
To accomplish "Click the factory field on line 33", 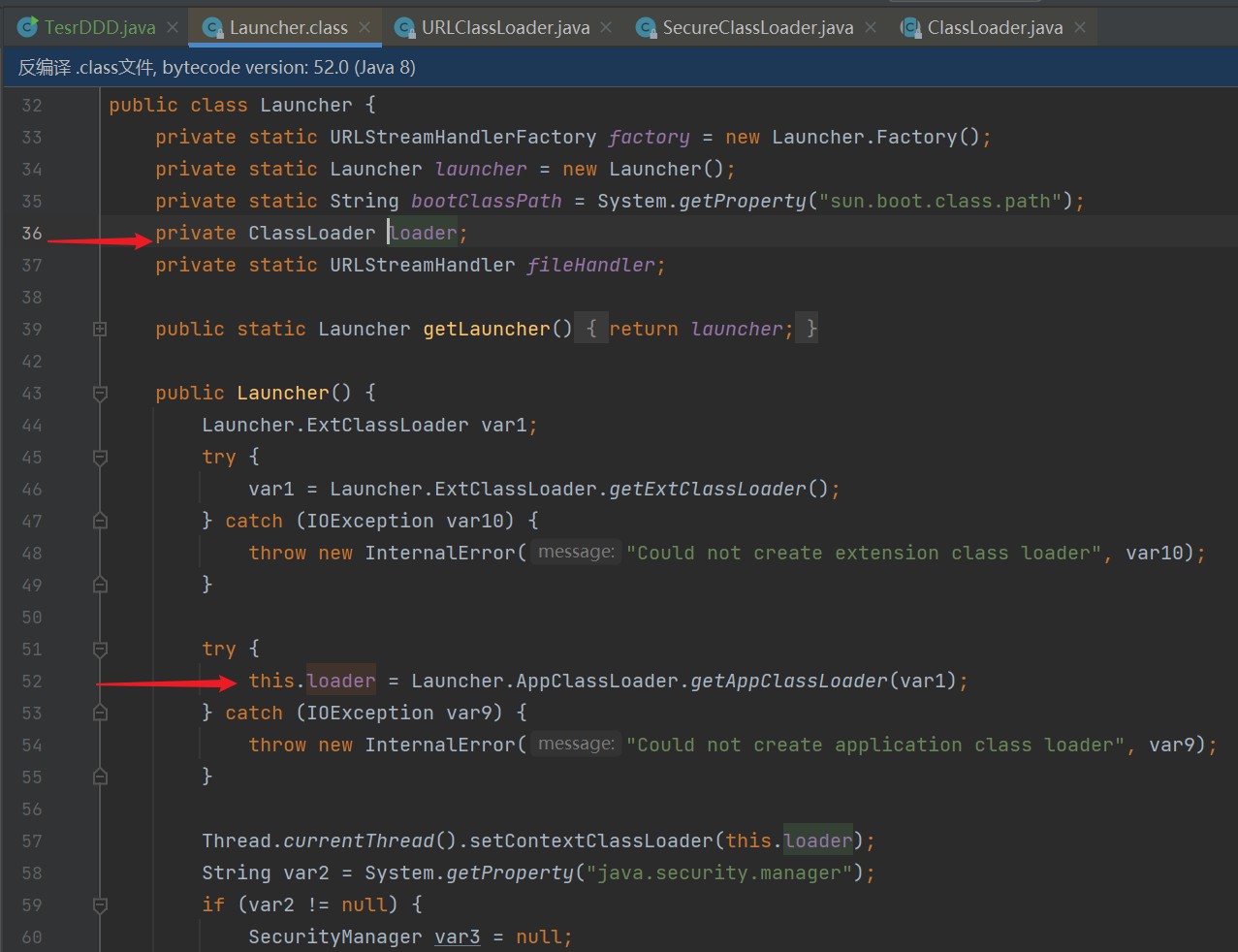I will tap(649, 137).
